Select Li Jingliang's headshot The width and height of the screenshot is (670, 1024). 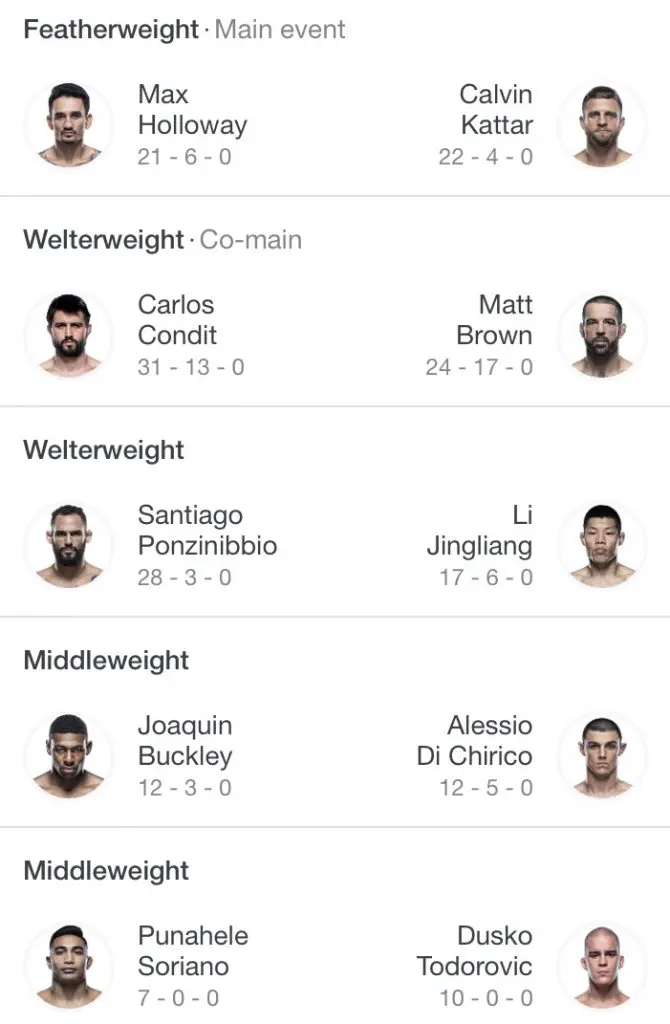[x=601, y=546]
